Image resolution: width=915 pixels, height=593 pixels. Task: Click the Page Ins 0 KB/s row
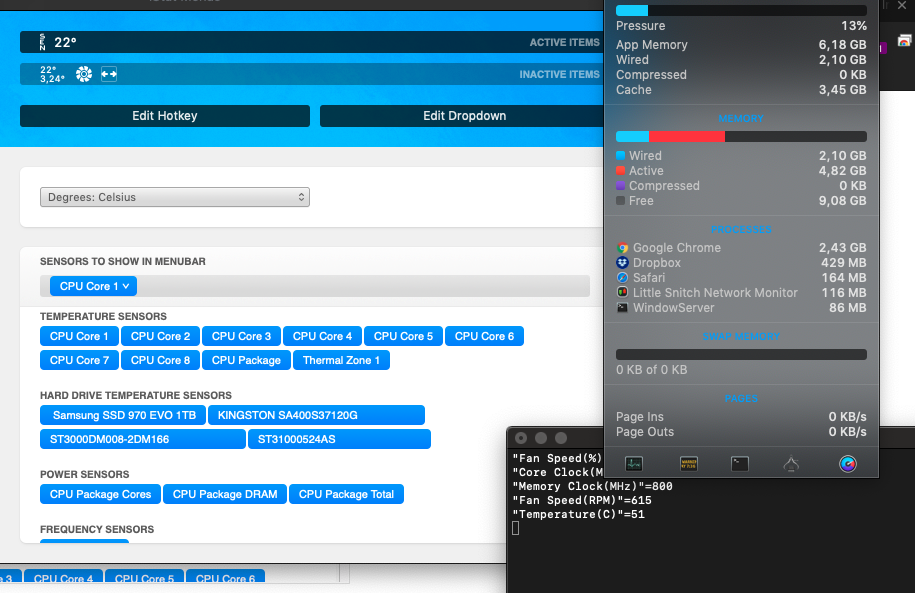(741, 417)
